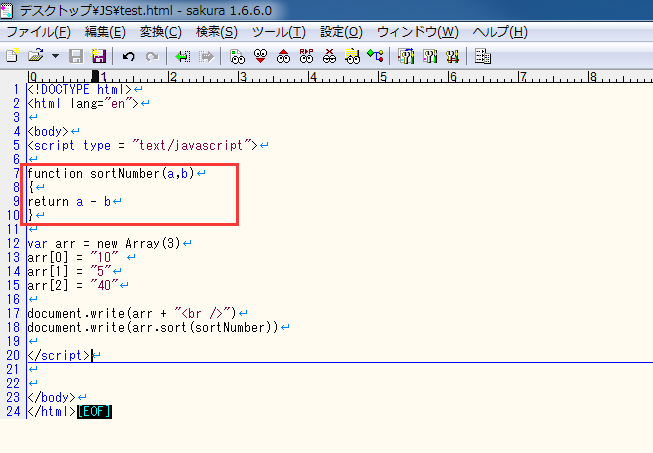Click the grayed-out save floppy icon
Screen dimensions: 653x453
76,56
